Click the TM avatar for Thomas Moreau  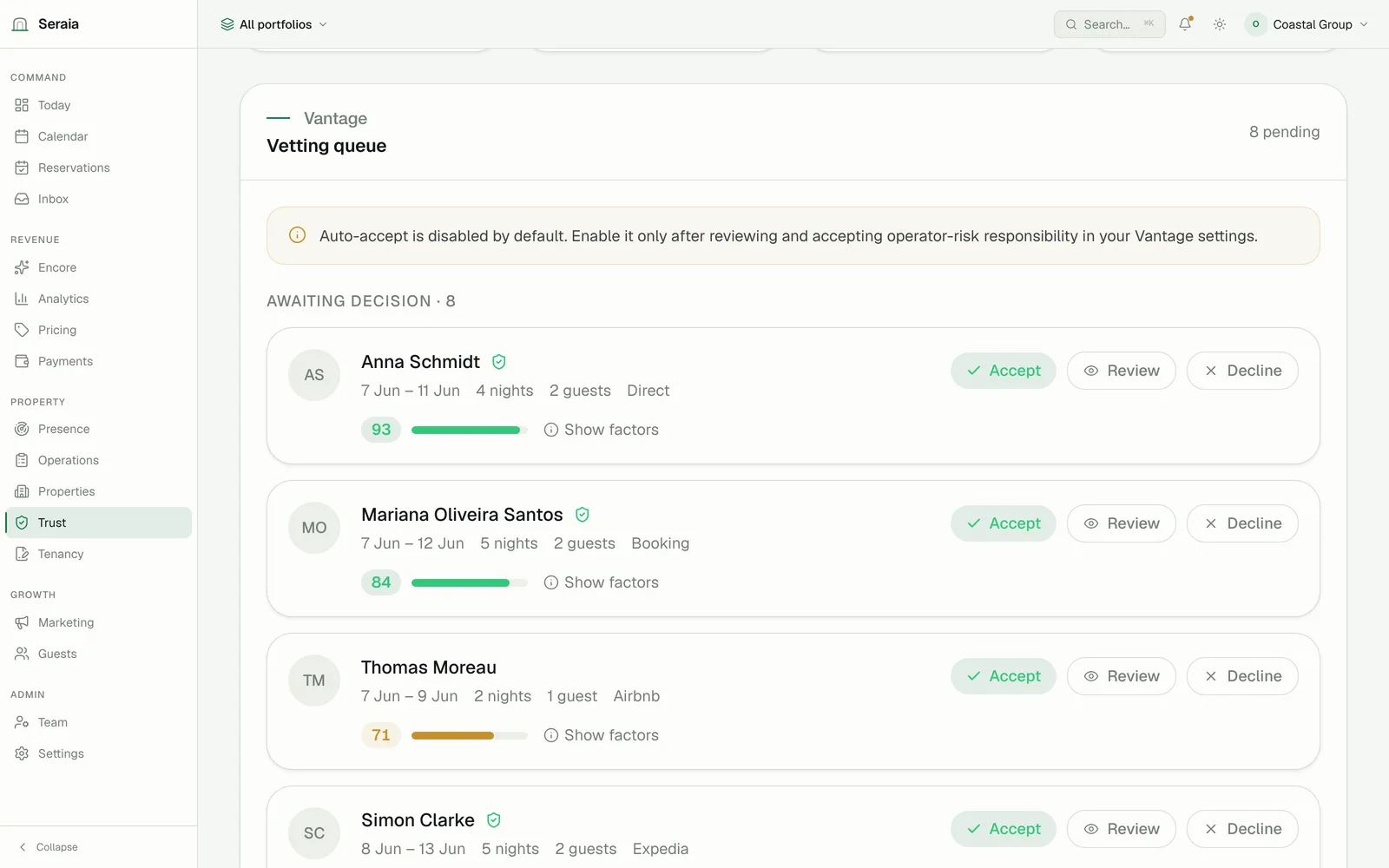tap(314, 681)
